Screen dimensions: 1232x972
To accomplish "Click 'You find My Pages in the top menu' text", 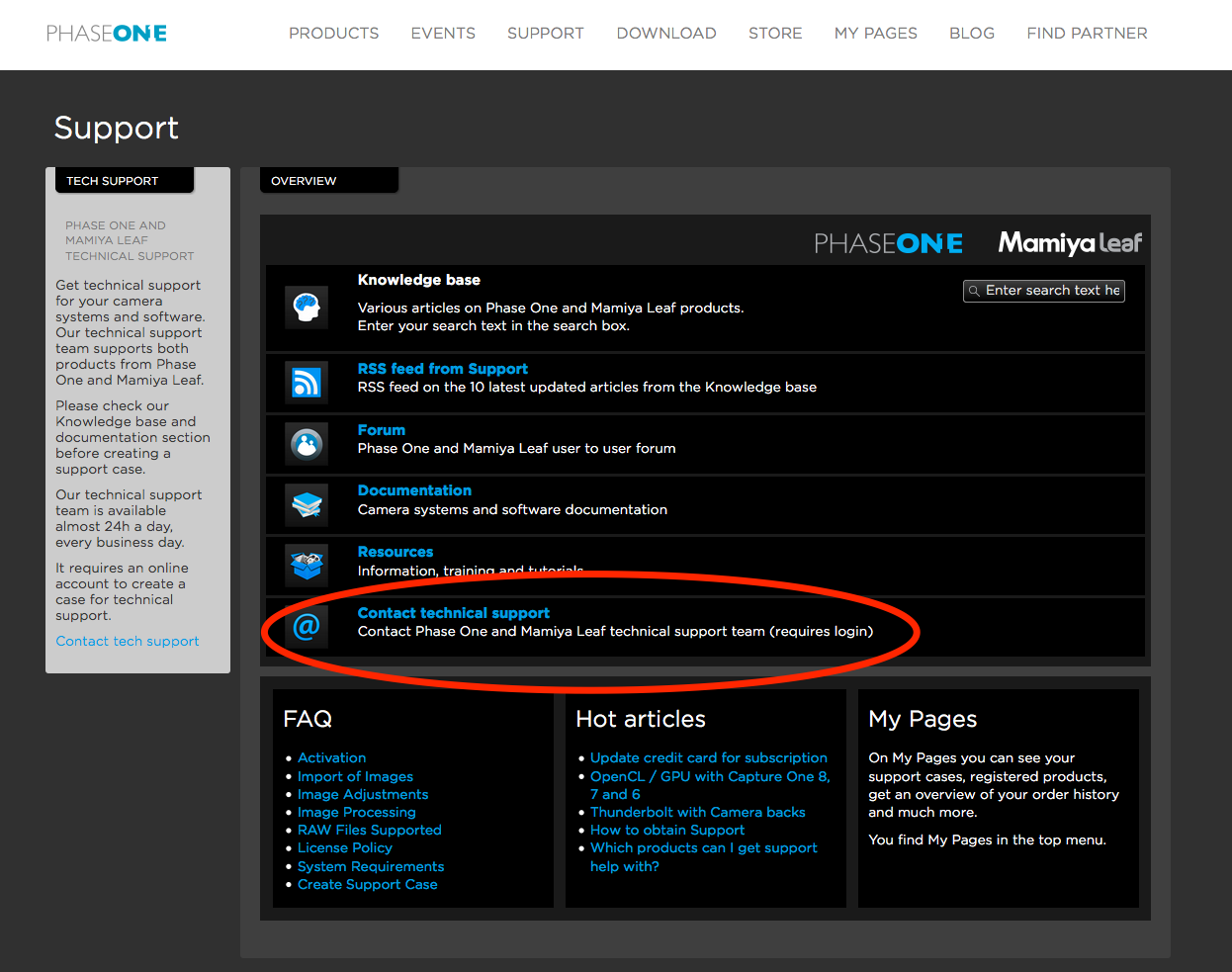I will click(x=988, y=839).
